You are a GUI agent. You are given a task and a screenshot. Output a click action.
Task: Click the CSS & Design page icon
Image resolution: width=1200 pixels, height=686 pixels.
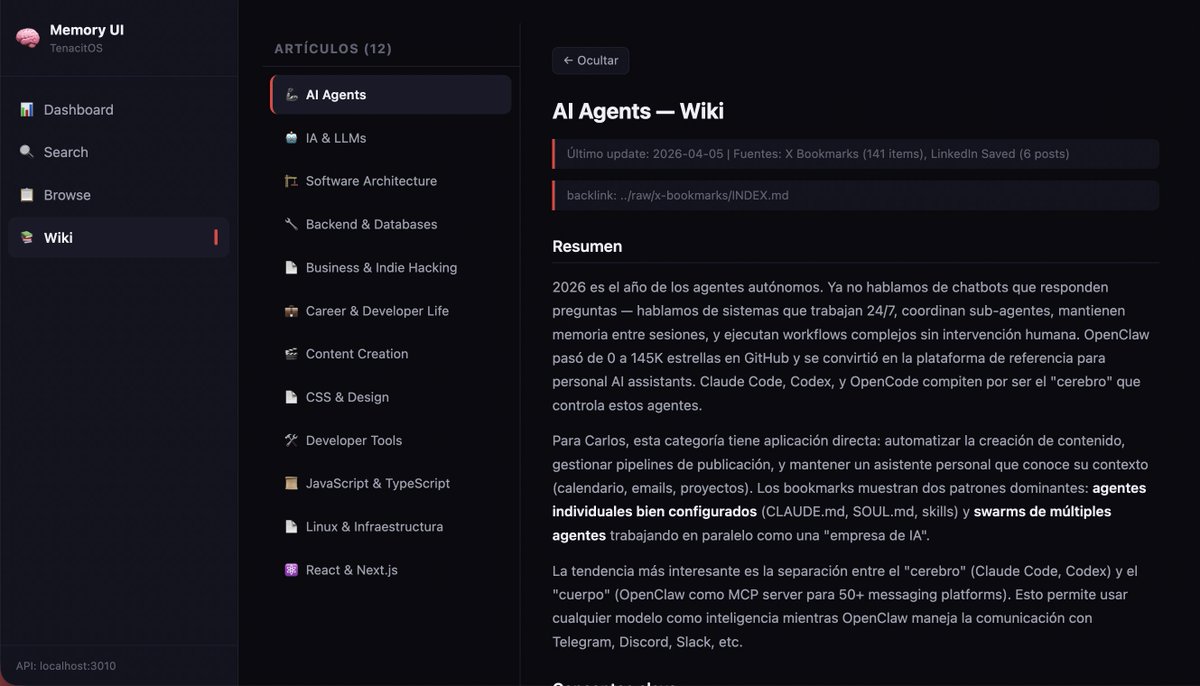(291, 397)
